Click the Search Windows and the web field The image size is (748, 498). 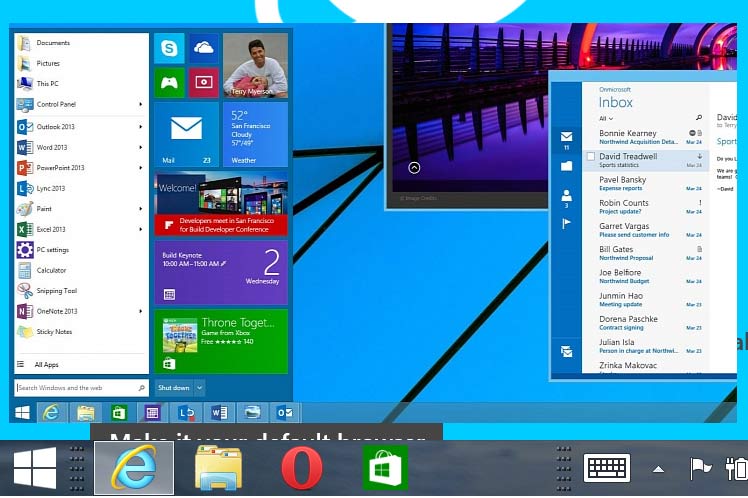tap(82, 388)
